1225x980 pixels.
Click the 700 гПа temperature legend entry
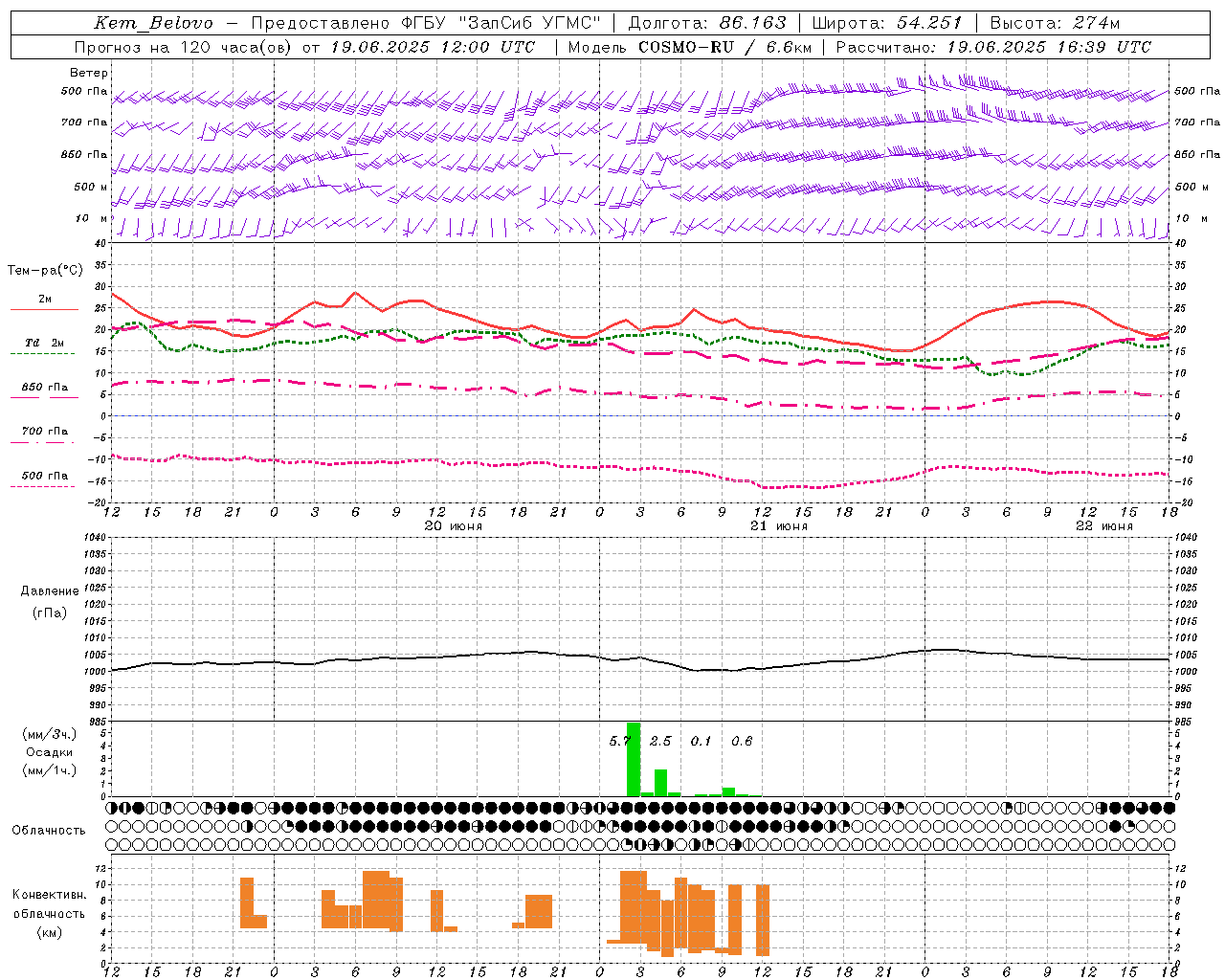click(44, 432)
